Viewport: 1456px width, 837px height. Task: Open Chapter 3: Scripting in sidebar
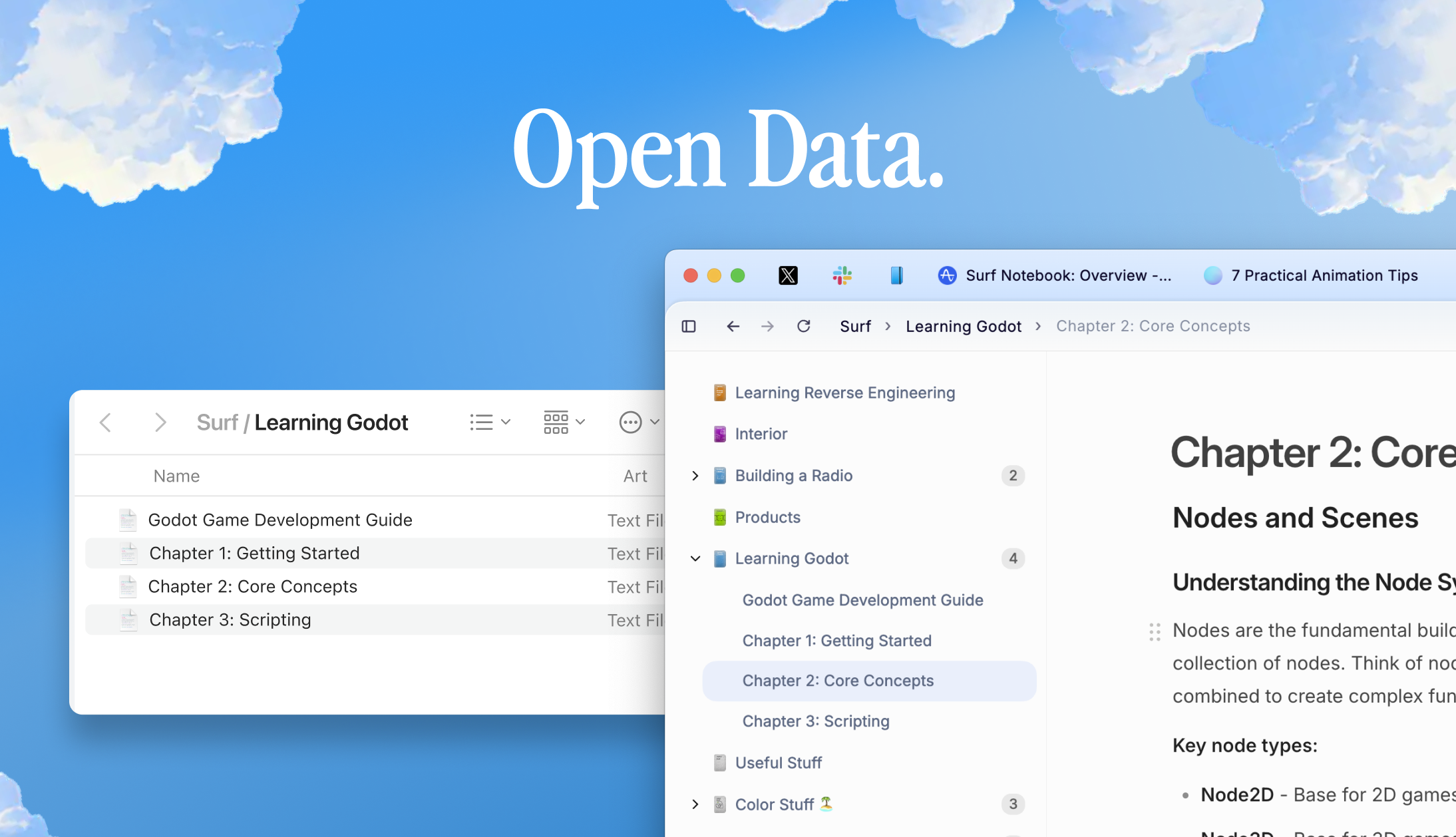point(816,721)
